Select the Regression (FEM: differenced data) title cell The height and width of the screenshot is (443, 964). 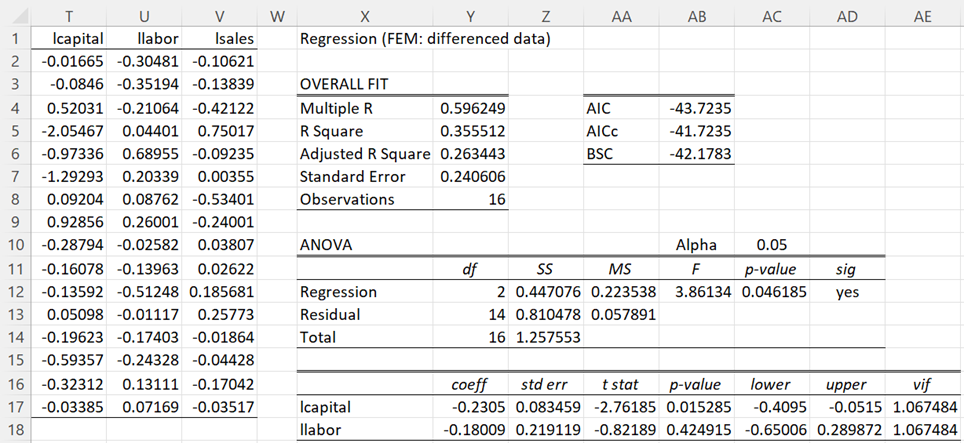[425, 39]
